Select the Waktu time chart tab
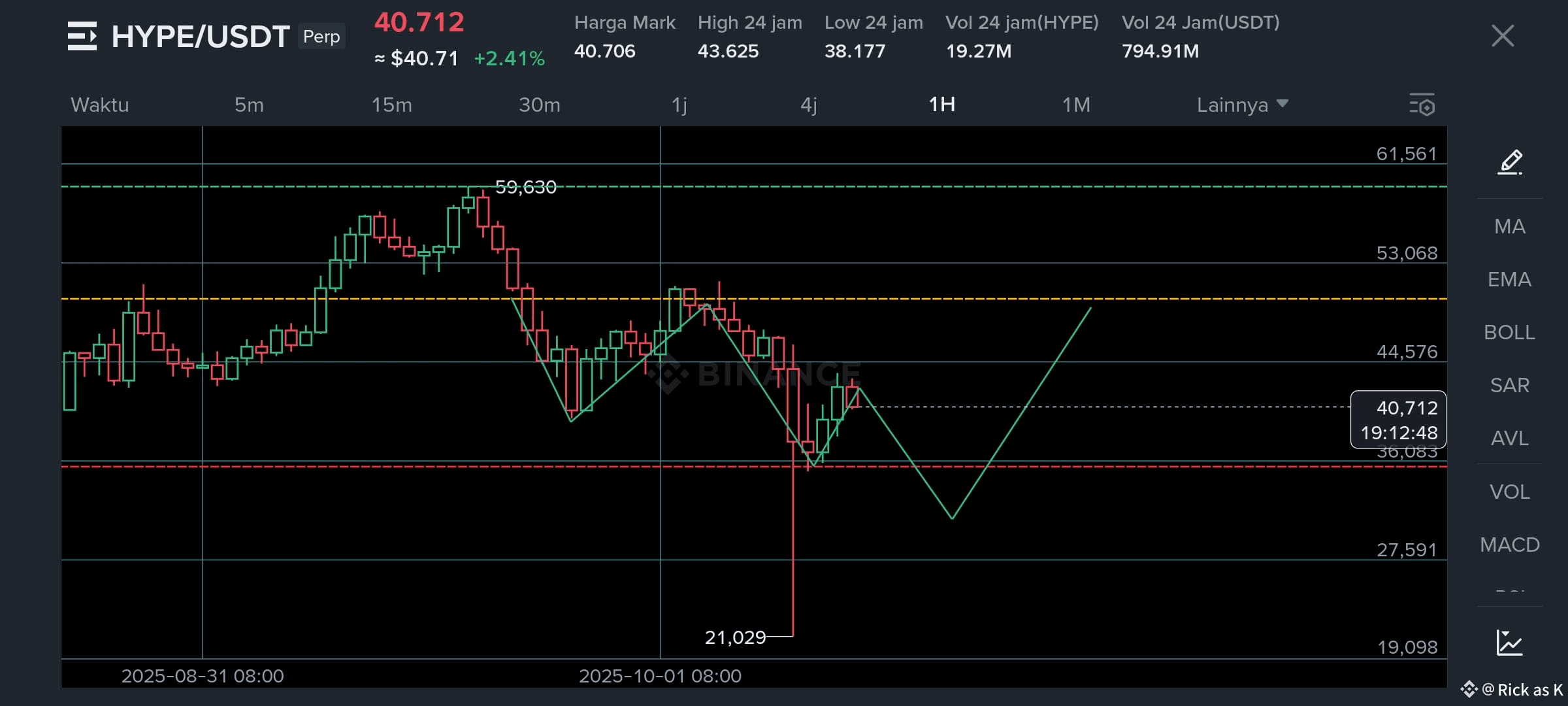The image size is (1568, 706). coord(99,105)
